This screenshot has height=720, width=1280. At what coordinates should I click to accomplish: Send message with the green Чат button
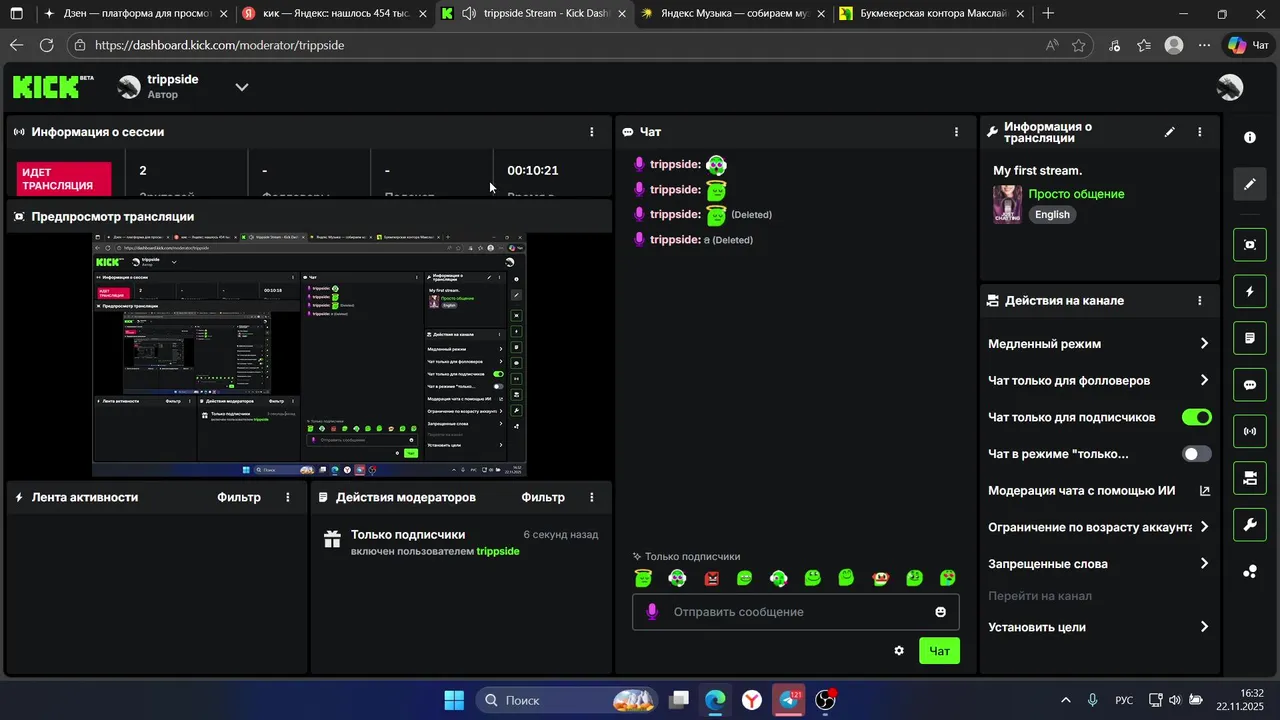(x=940, y=651)
